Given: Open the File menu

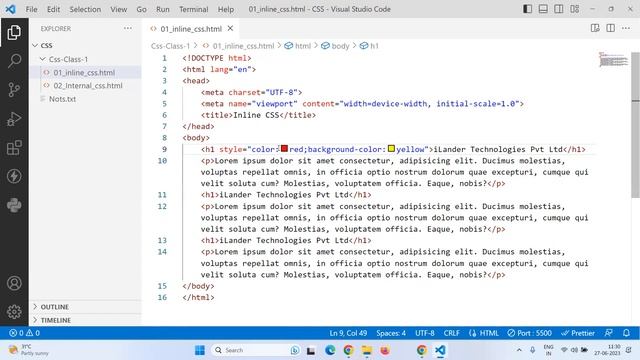Looking at the screenshot, I should 31,9.
